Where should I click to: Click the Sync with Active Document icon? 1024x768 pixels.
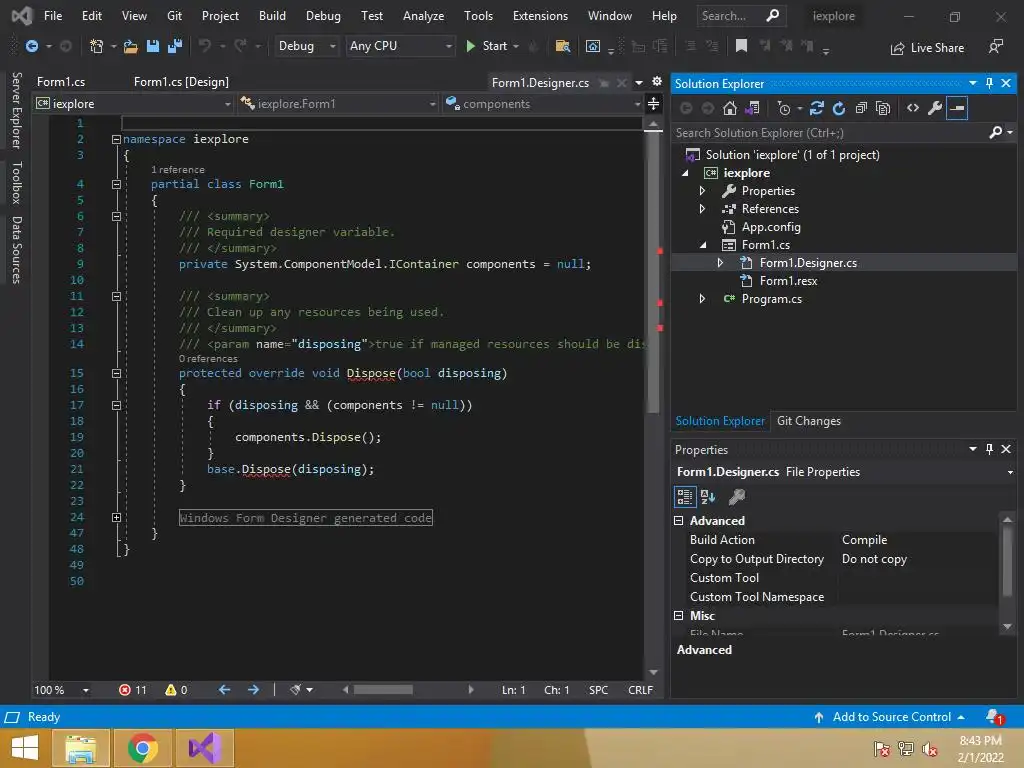(x=816, y=108)
